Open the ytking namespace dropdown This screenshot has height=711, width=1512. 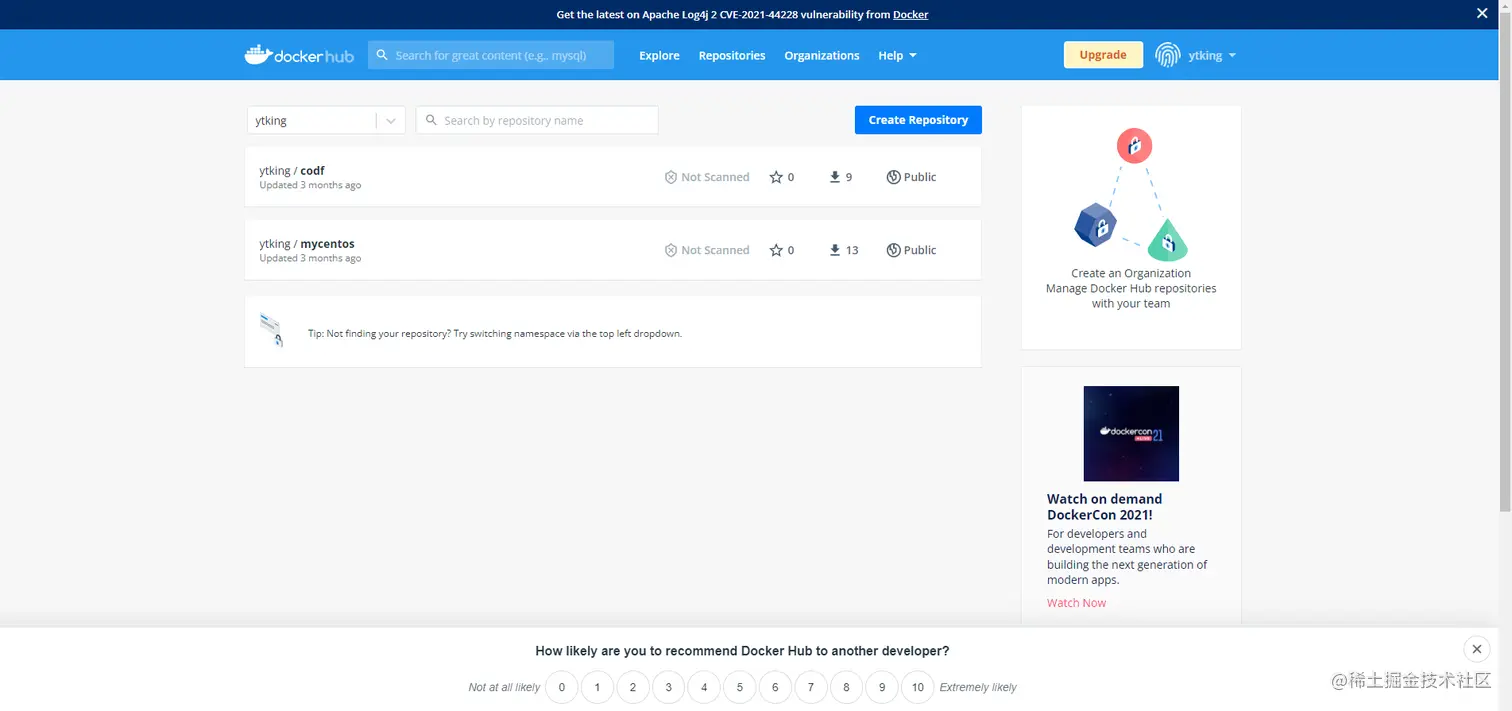tap(326, 120)
